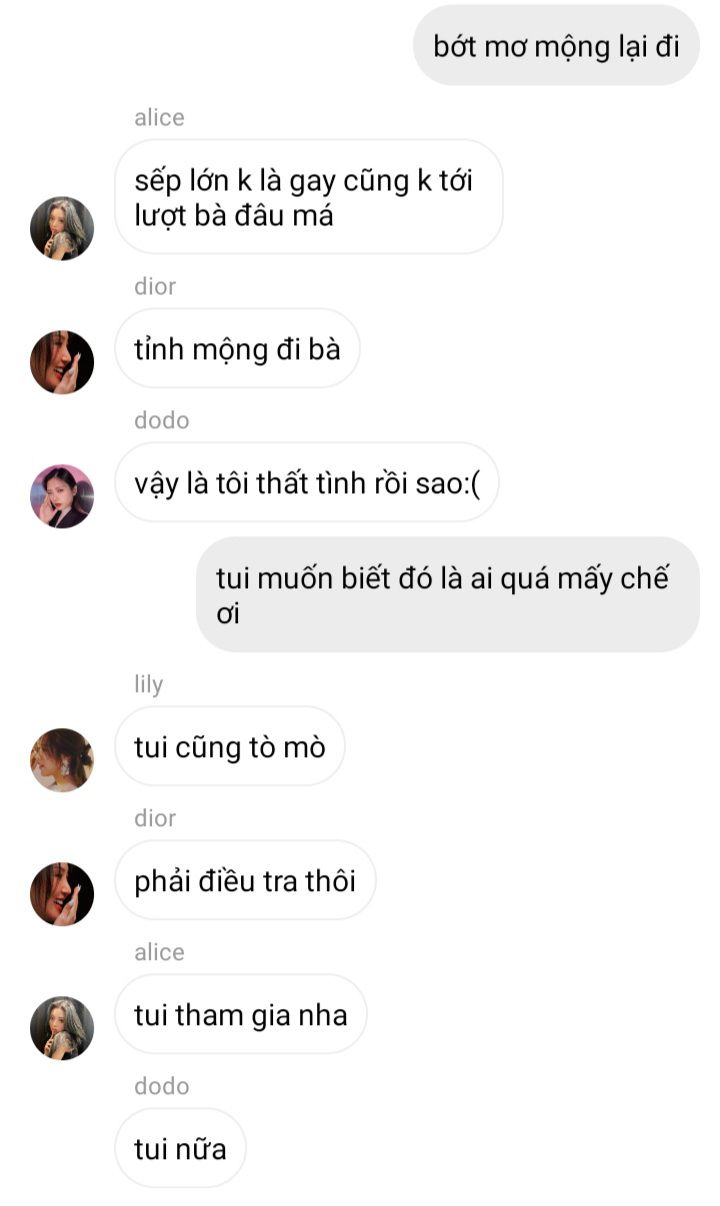Select the 'tỉnh mộng đi bà' bubble
This screenshot has height=1206, width=720.
tap(237, 349)
